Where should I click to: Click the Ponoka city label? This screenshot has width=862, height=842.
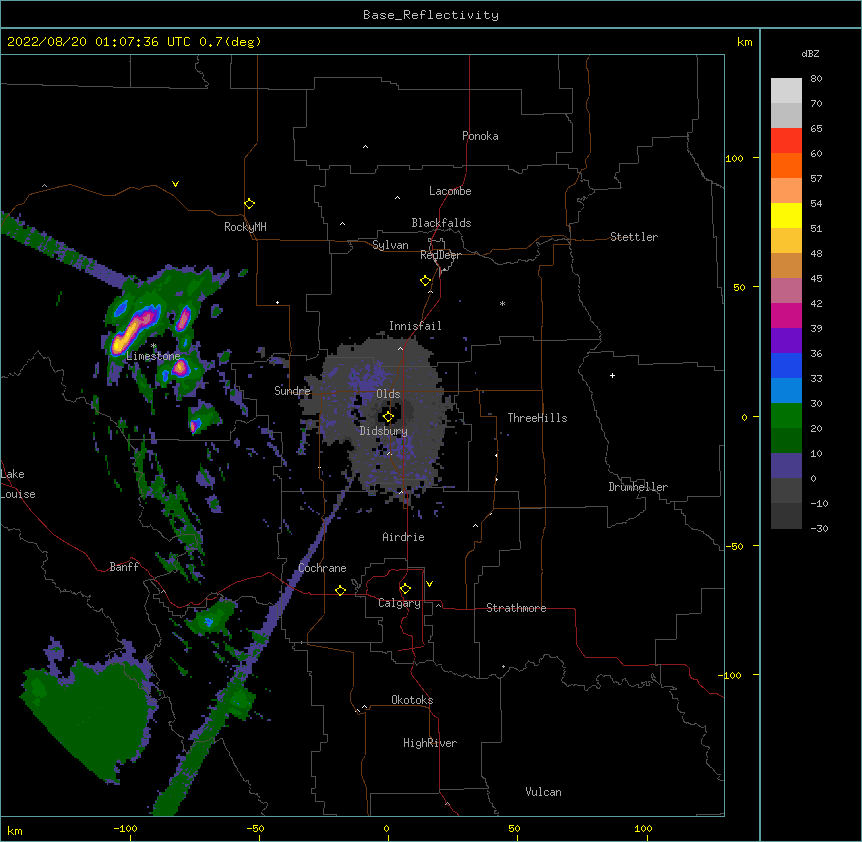480,136
